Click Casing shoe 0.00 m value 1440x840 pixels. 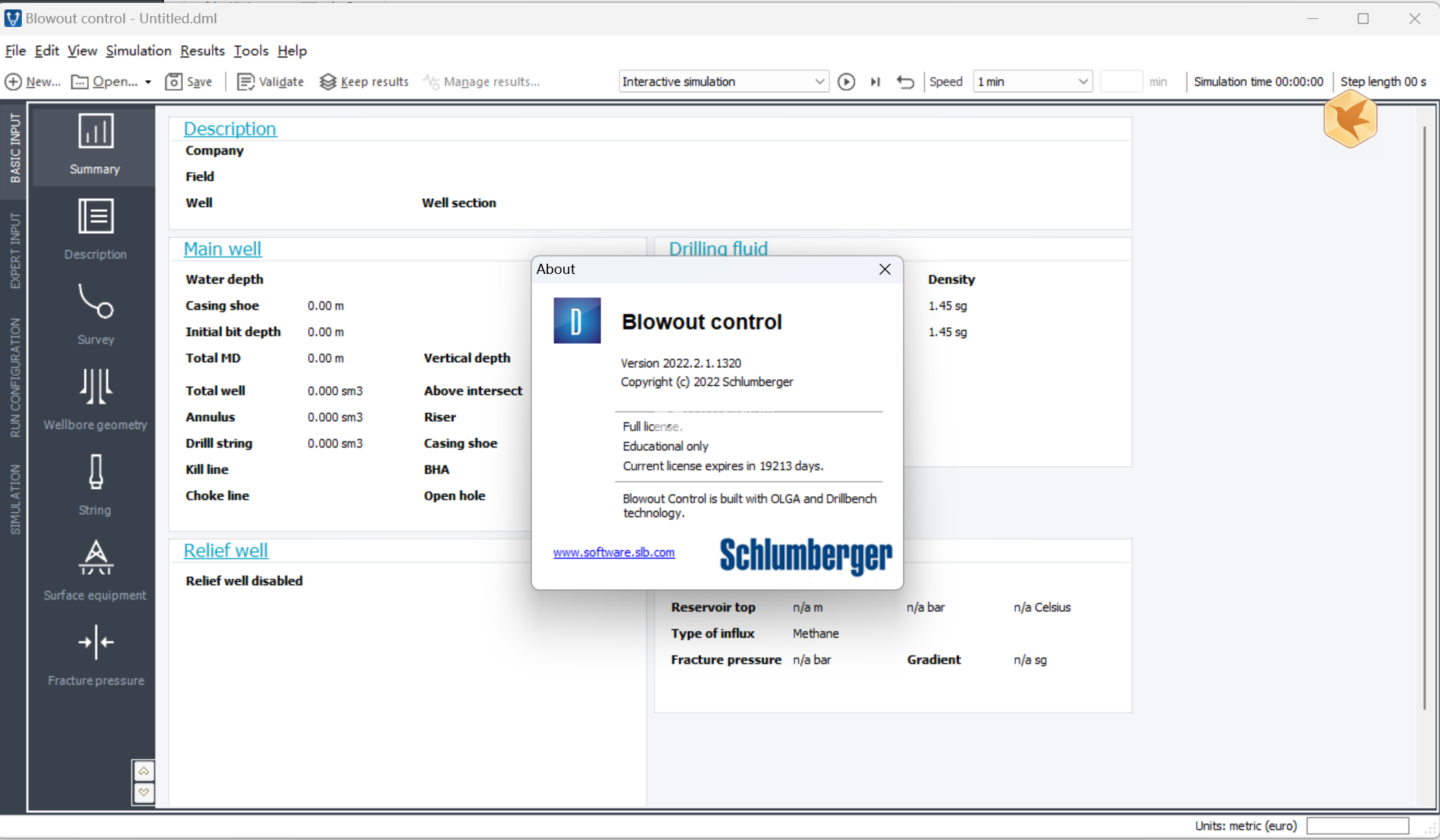325,305
